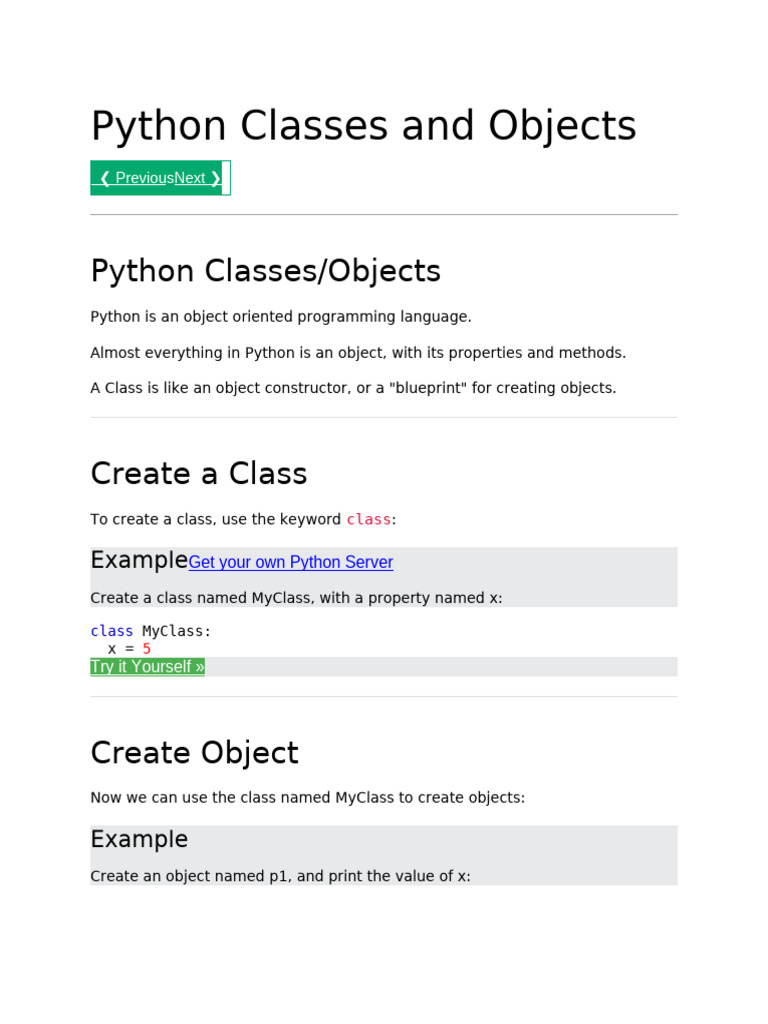Click the 'Create an object named p1' description
The width and height of the screenshot is (768, 1024).
tap(280, 876)
